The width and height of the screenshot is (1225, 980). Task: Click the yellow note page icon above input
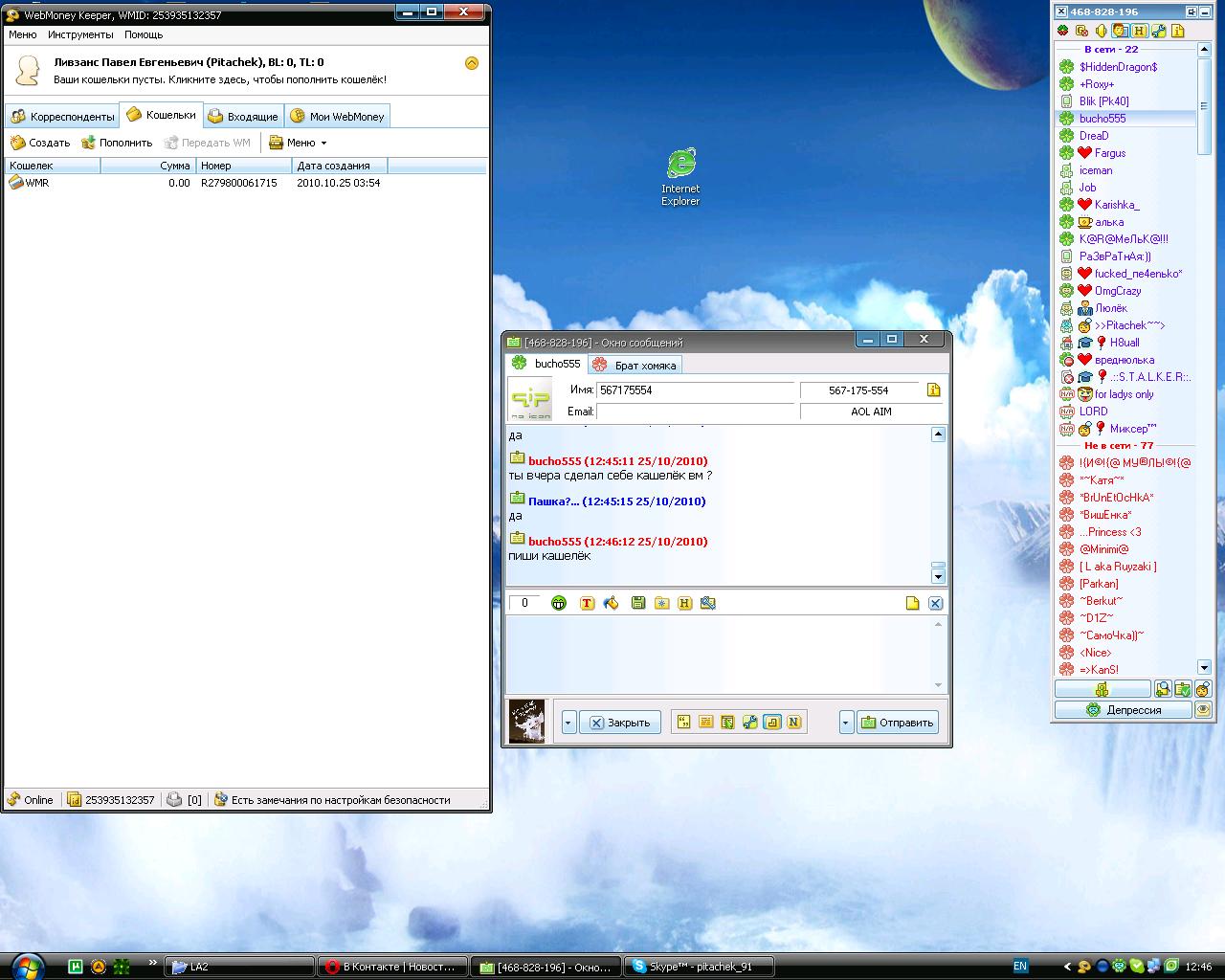(x=912, y=603)
